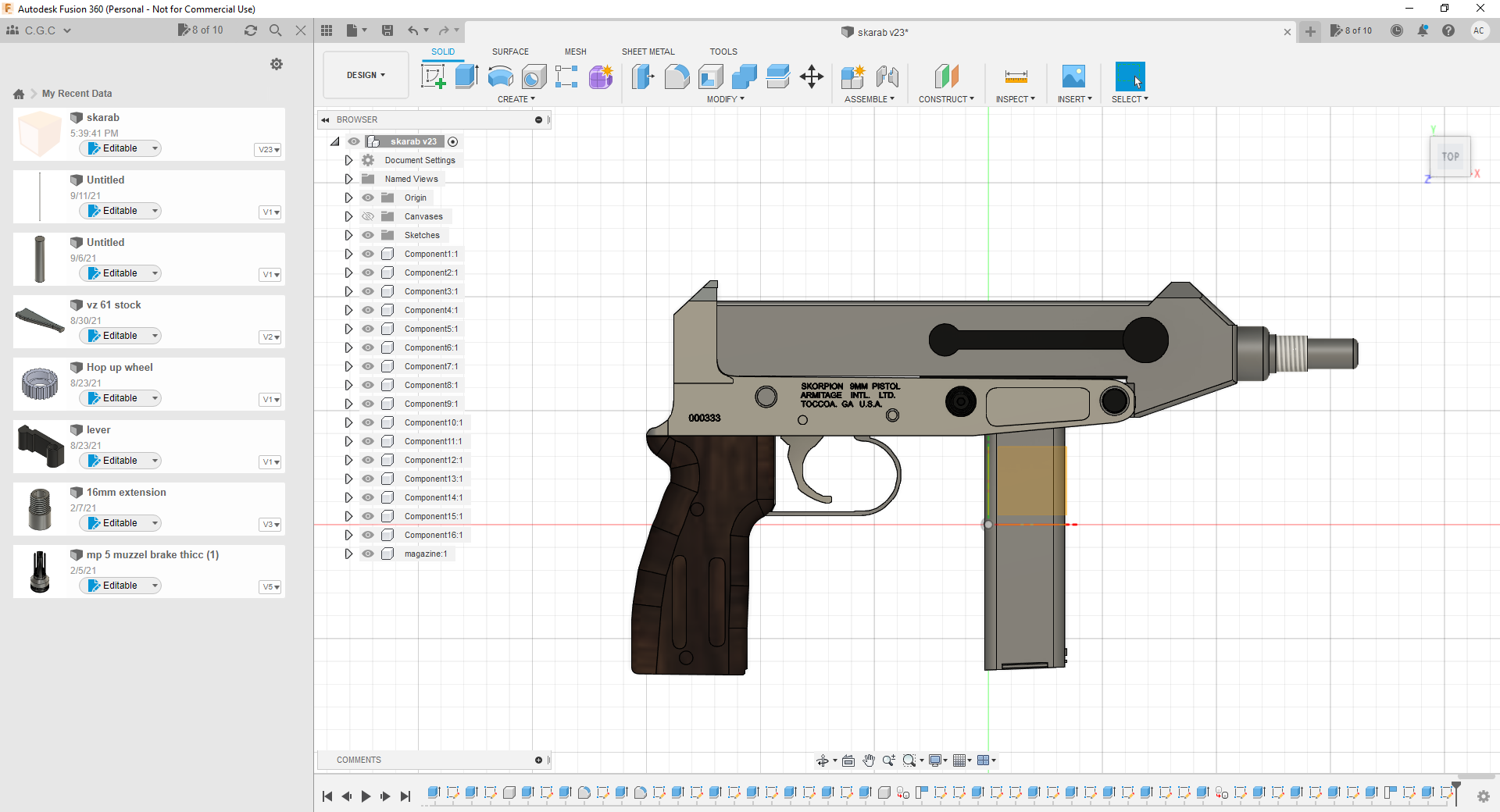
Task: Activate the Extrude tool
Action: (x=466, y=77)
